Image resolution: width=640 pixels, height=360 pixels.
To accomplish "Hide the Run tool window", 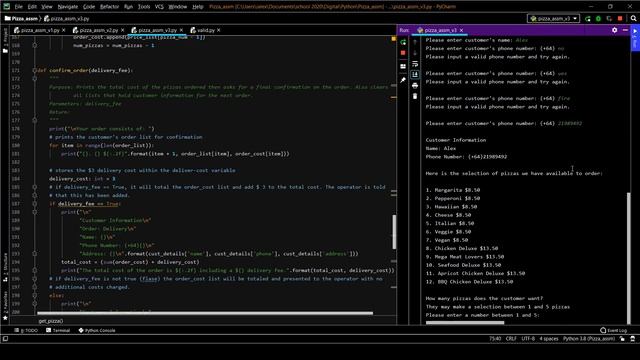I will pyautogui.click(x=625, y=30).
